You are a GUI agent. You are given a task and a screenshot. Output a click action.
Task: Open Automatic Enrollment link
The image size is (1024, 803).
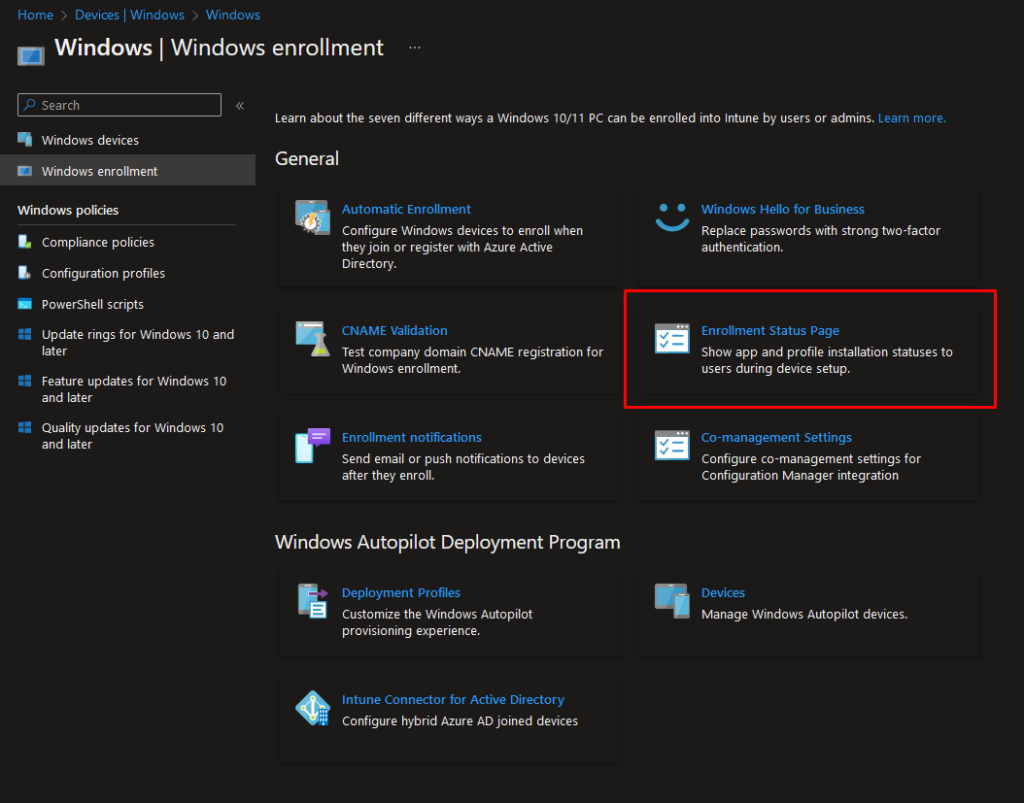pyautogui.click(x=406, y=209)
